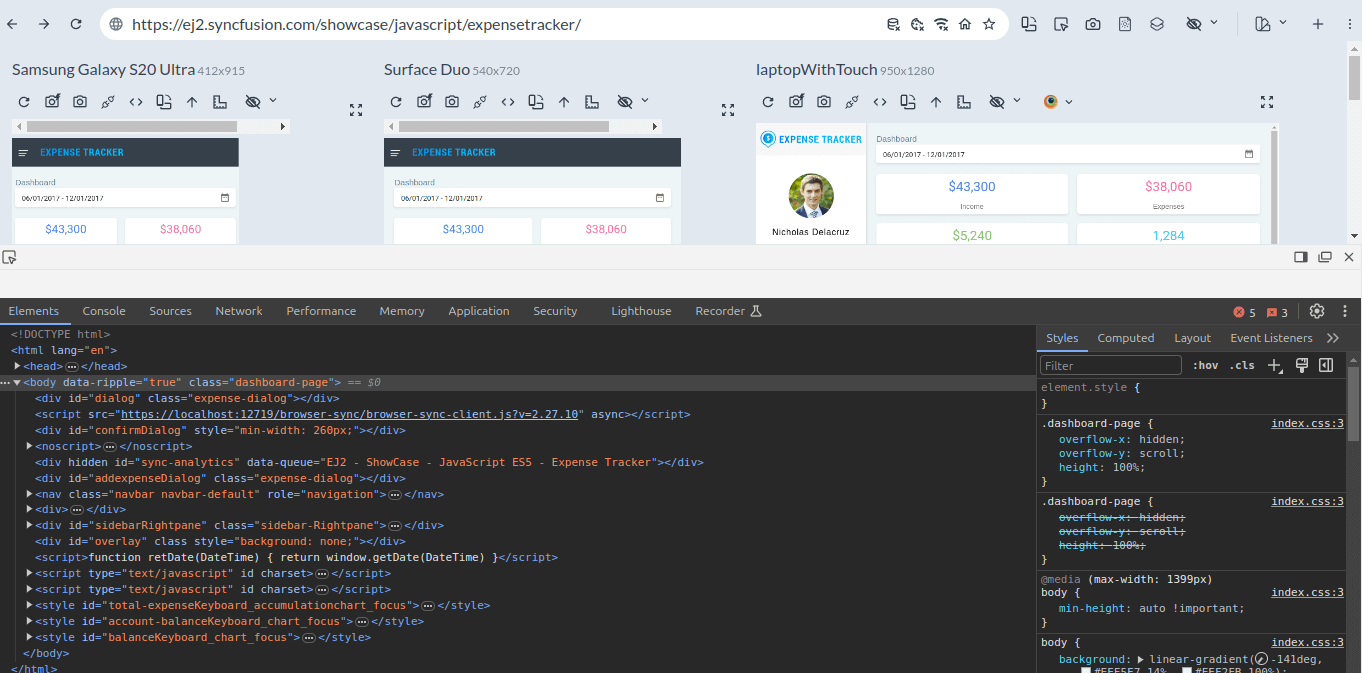Bookmark this page with the star icon
The image size is (1362, 673).
tap(989, 24)
